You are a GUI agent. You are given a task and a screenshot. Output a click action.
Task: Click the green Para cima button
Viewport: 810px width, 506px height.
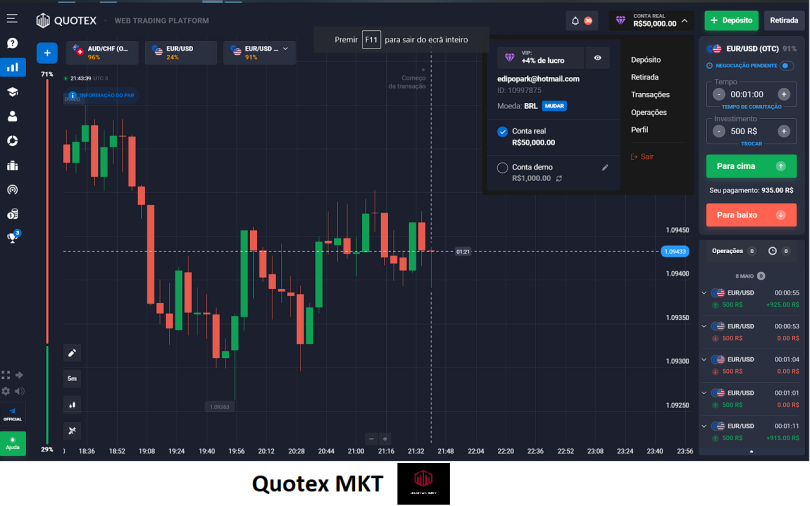750,166
